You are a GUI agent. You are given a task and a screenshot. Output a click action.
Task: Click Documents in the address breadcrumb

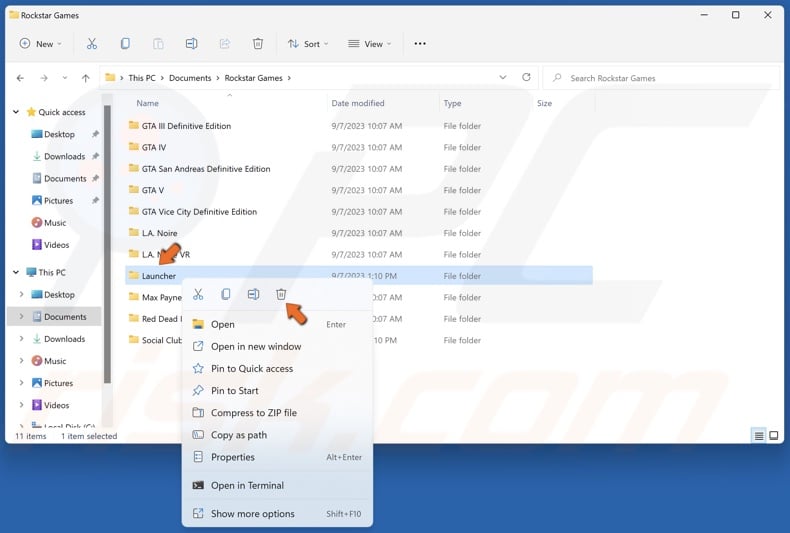(190, 78)
